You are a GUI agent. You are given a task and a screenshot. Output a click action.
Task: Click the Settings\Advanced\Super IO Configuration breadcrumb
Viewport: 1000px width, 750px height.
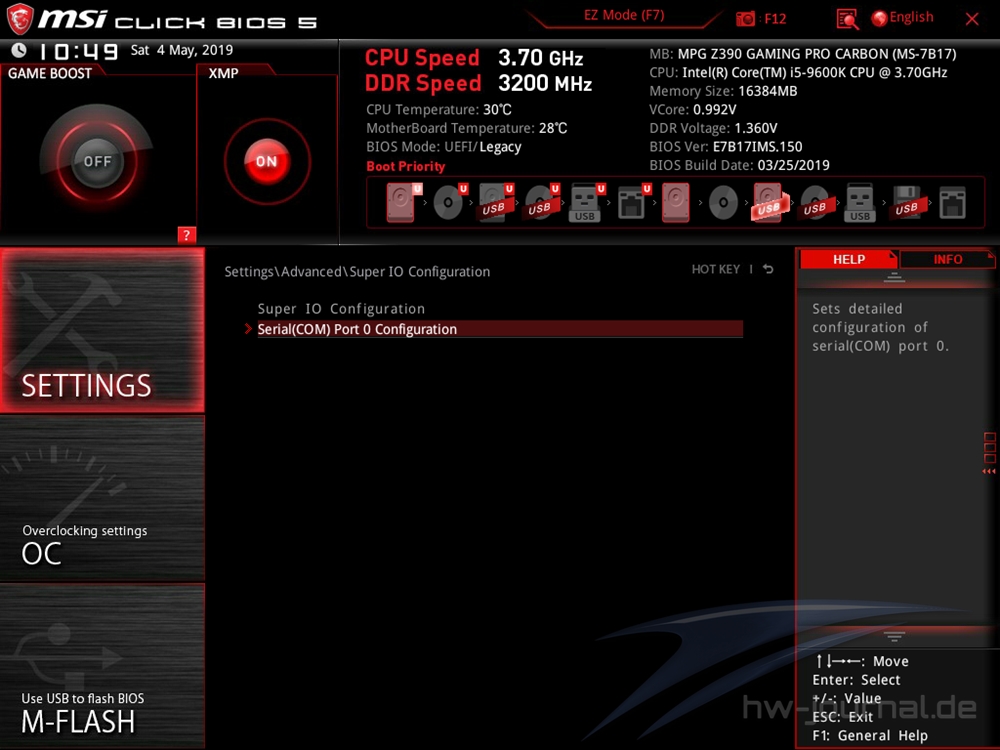357,272
